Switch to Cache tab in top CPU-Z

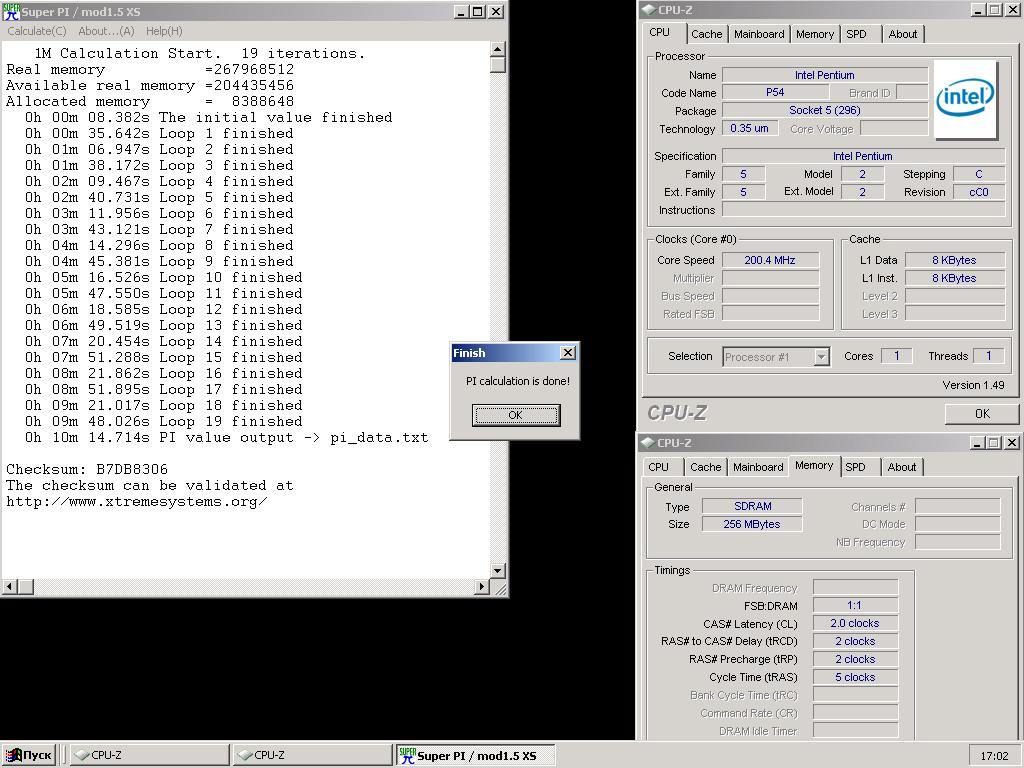[x=707, y=34]
